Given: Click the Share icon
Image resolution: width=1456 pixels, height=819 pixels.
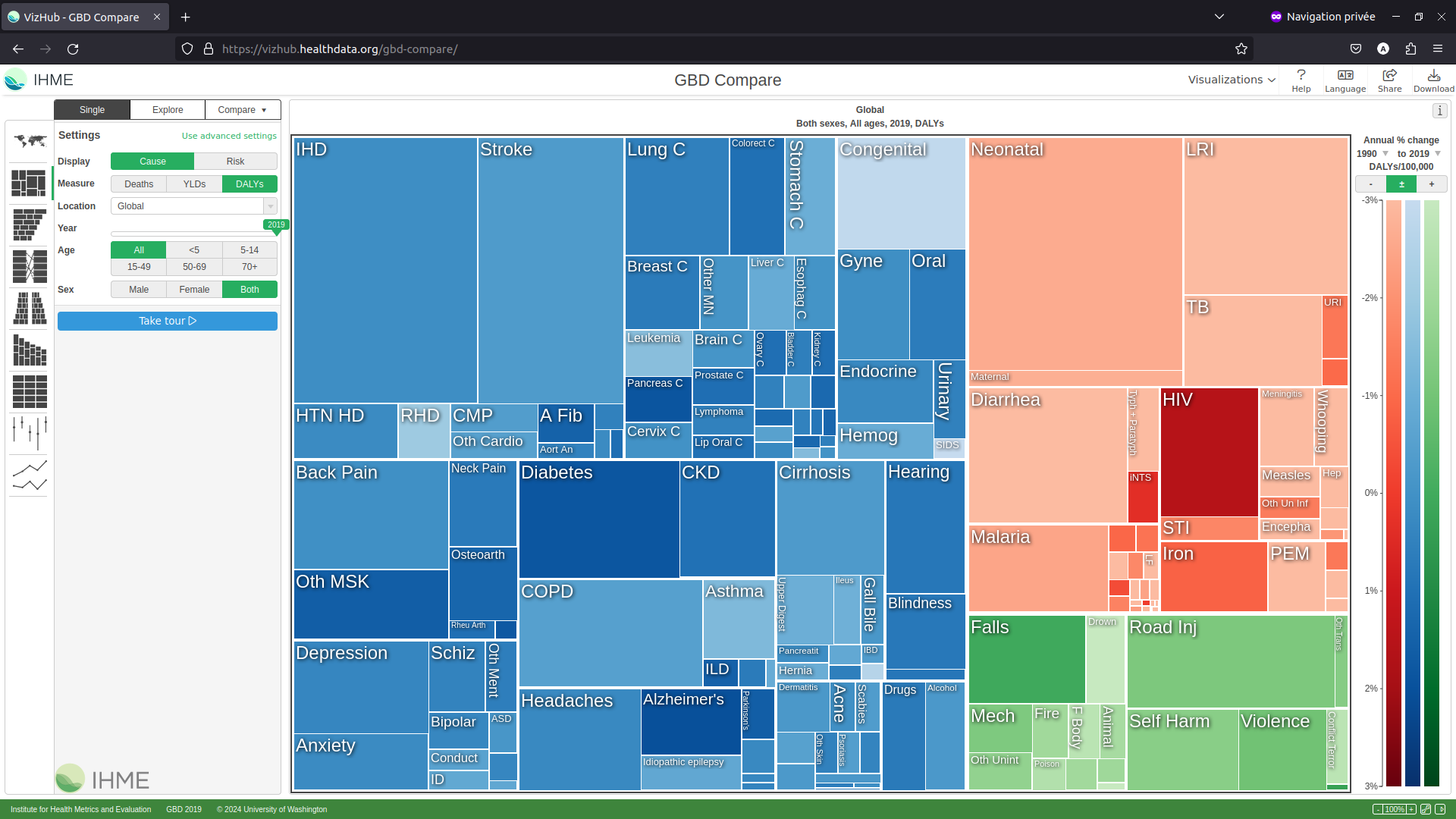Looking at the screenshot, I should coord(1389,80).
